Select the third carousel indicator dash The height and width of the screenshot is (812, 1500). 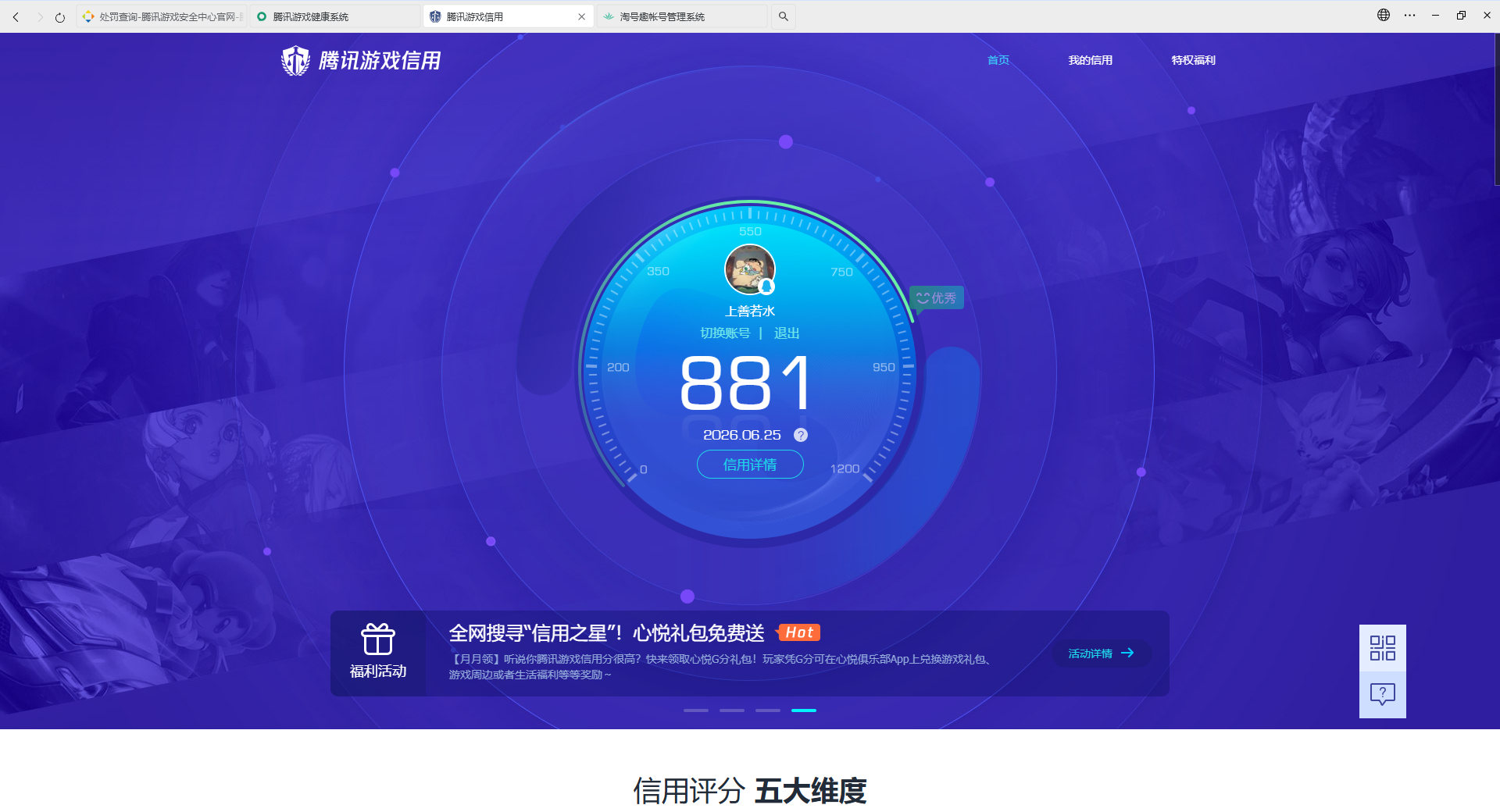pyautogui.click(x=768, y=710)
